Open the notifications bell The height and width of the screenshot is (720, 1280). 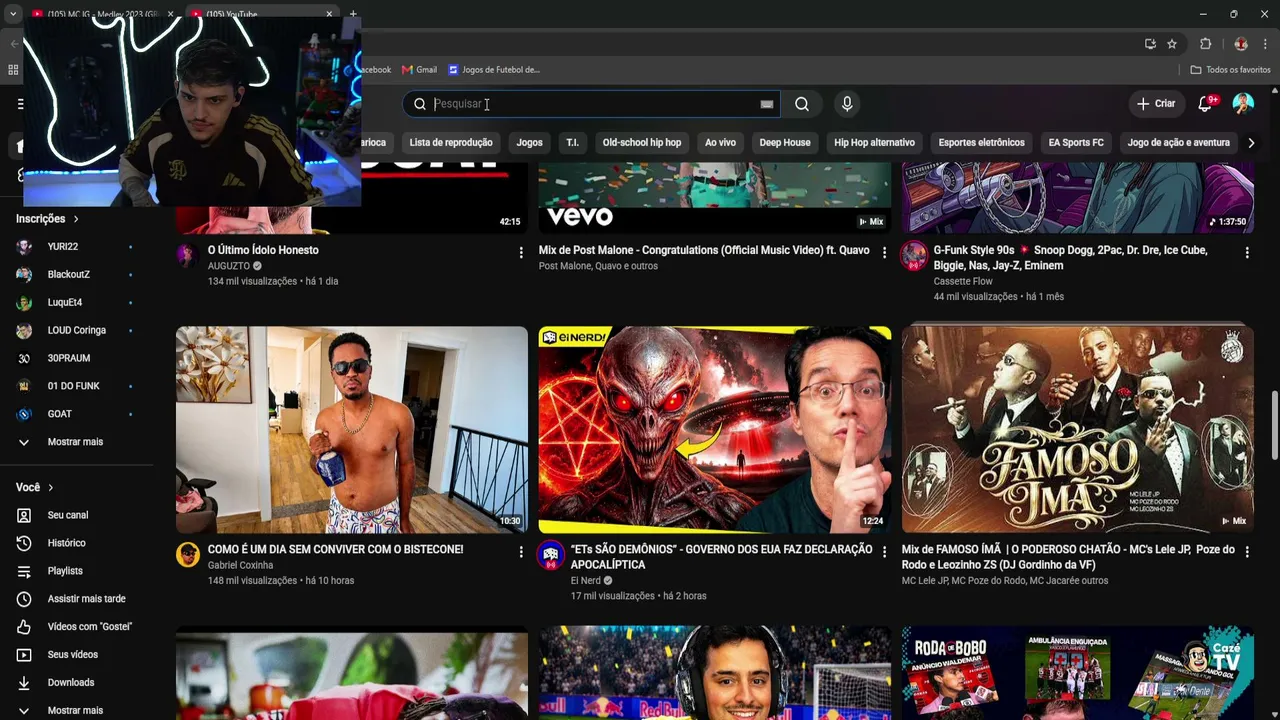1206,104
